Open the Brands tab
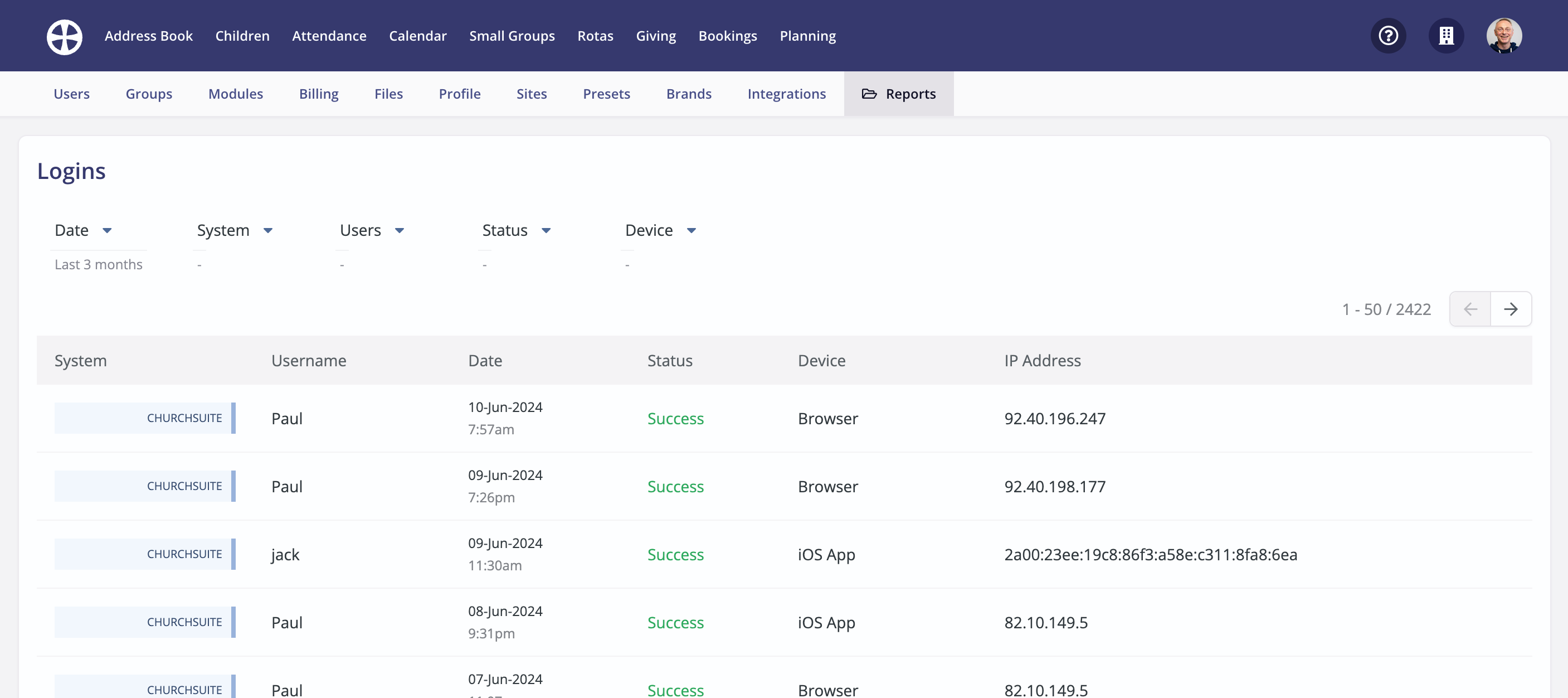Screen dimensions: 1568x698 coord(688,93)
